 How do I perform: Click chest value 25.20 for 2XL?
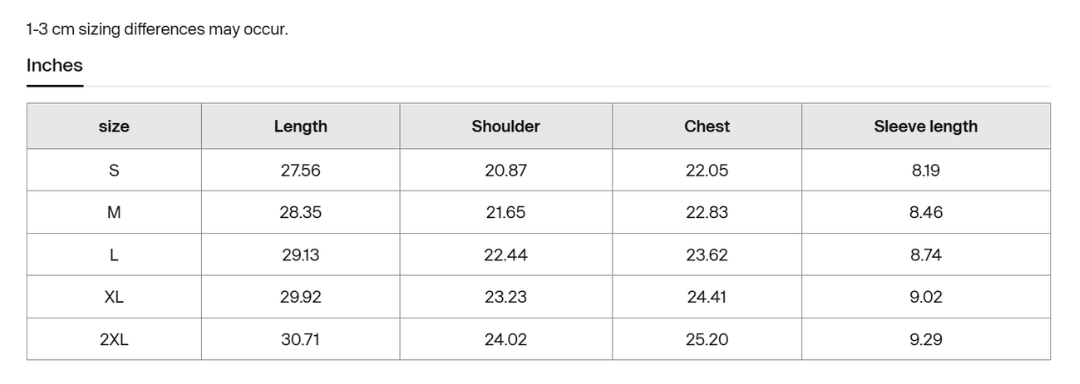point(707,340)
